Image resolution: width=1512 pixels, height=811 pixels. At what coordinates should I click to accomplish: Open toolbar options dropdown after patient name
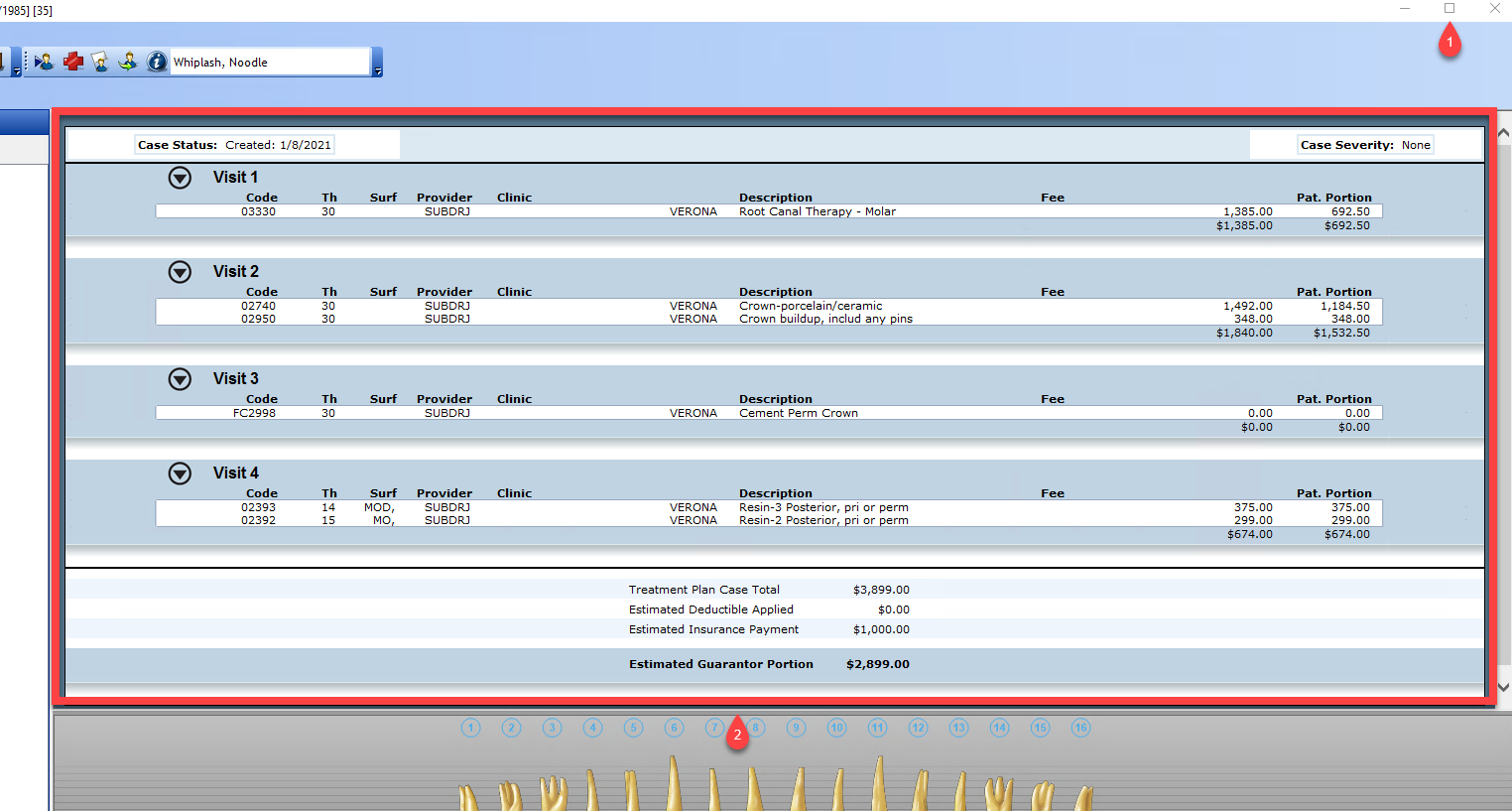377,64
